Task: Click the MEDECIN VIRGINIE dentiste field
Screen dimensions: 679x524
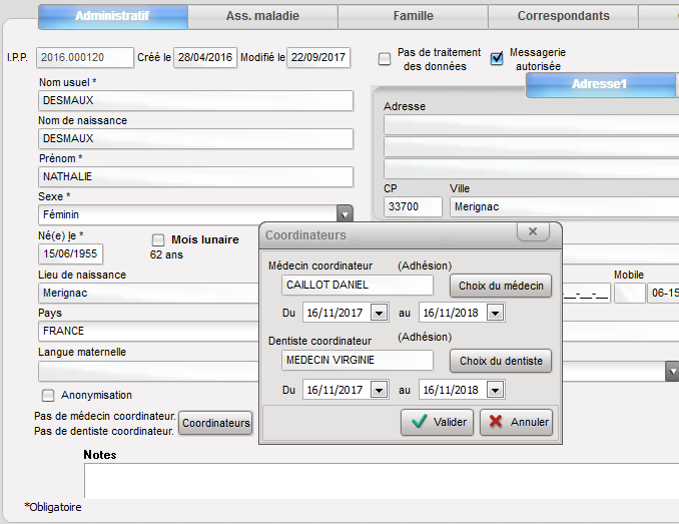Action: tap(357, 360)
